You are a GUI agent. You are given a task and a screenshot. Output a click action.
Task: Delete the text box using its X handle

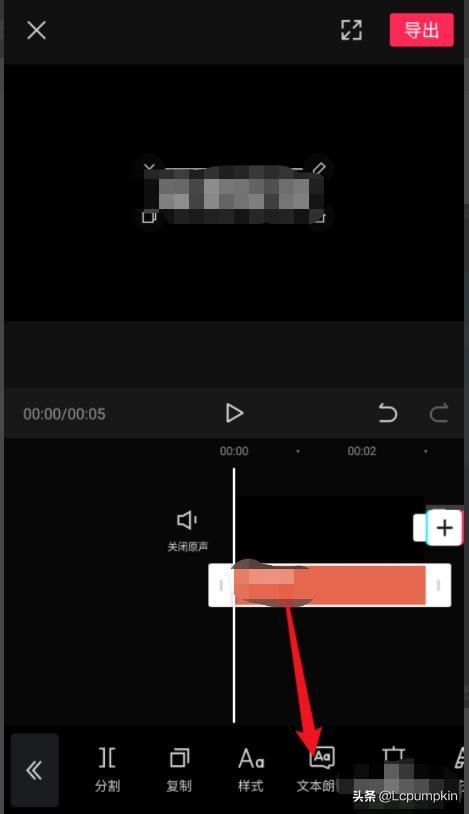[x=150, y=168]
